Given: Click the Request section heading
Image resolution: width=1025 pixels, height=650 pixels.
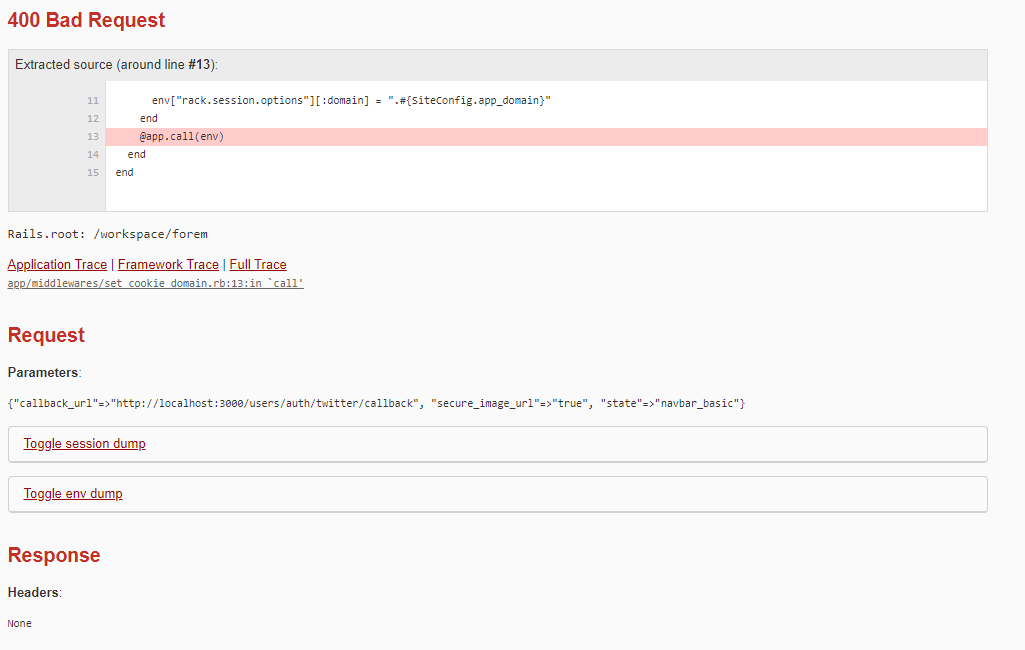Looking at the screenshot, I should tap(46, 335).
